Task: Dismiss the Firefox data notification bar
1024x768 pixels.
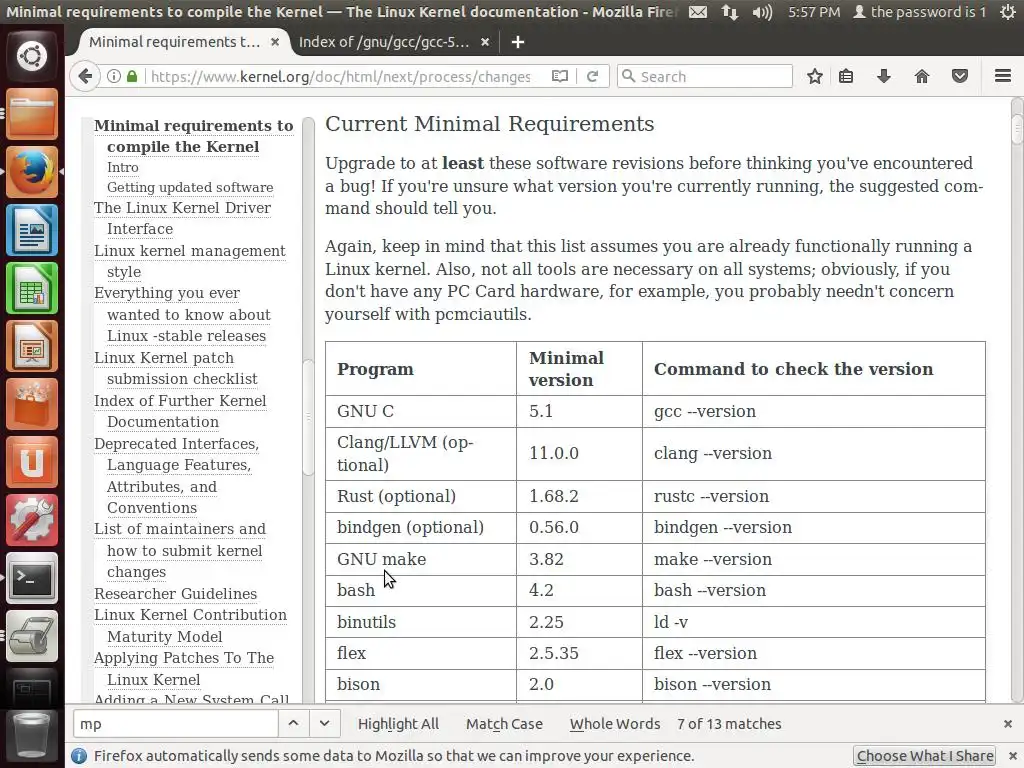Action: pos(1012,756)
